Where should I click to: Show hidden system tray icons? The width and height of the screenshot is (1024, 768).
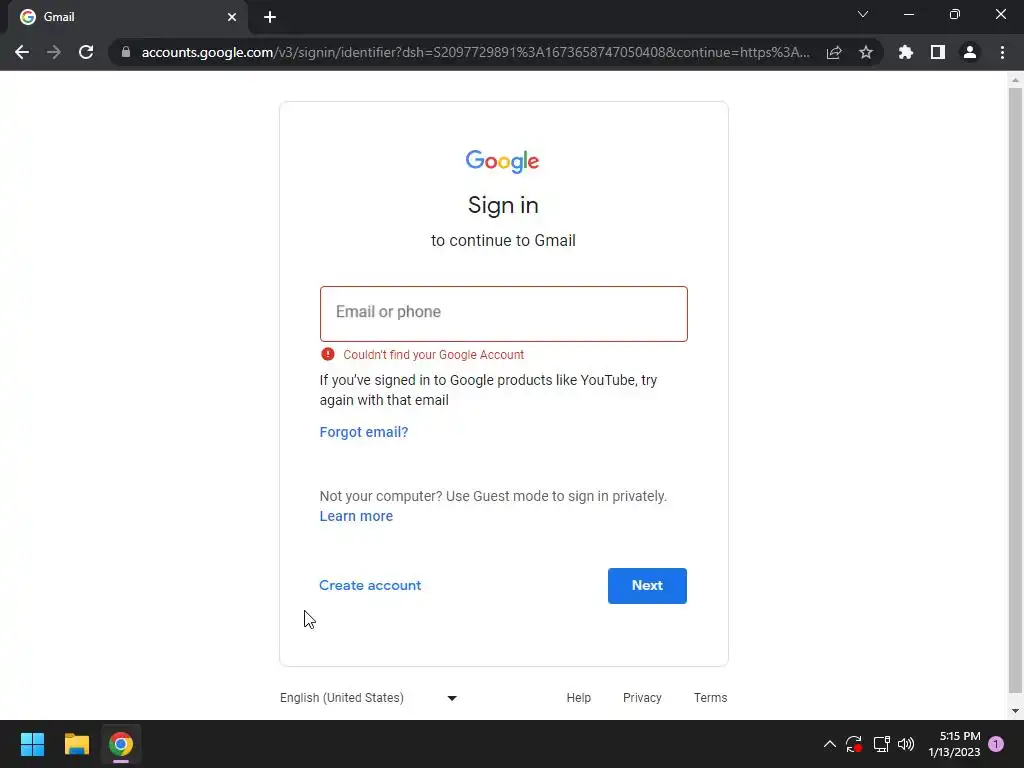[x=829, y=744]
